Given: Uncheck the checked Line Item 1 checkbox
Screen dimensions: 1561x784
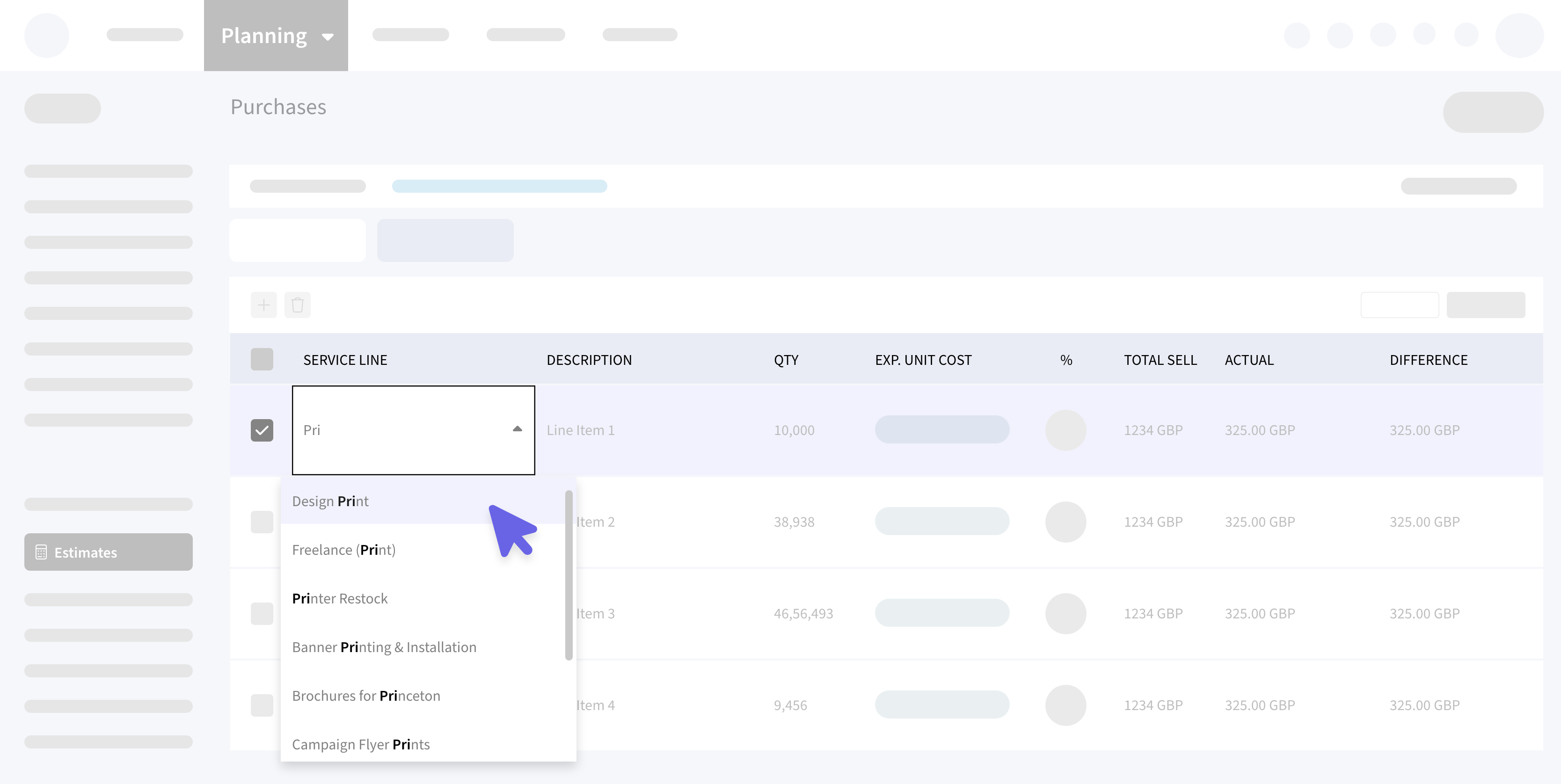Looking at the screenshot, I should 262,430.
